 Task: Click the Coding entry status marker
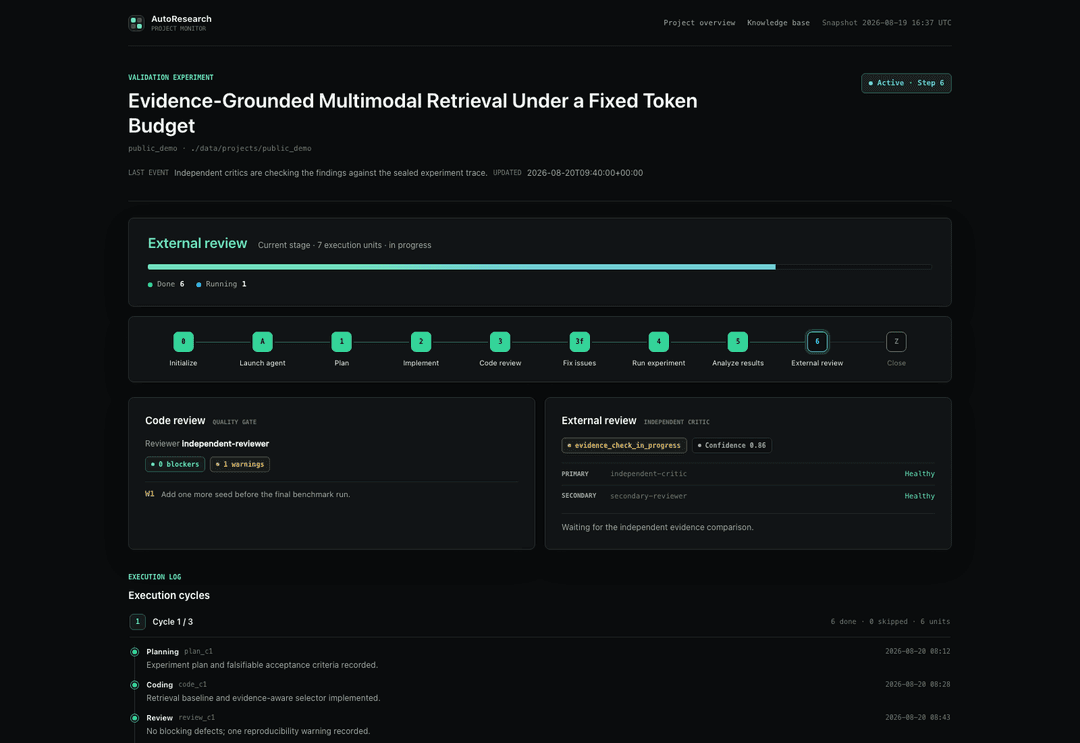(134, 685)
